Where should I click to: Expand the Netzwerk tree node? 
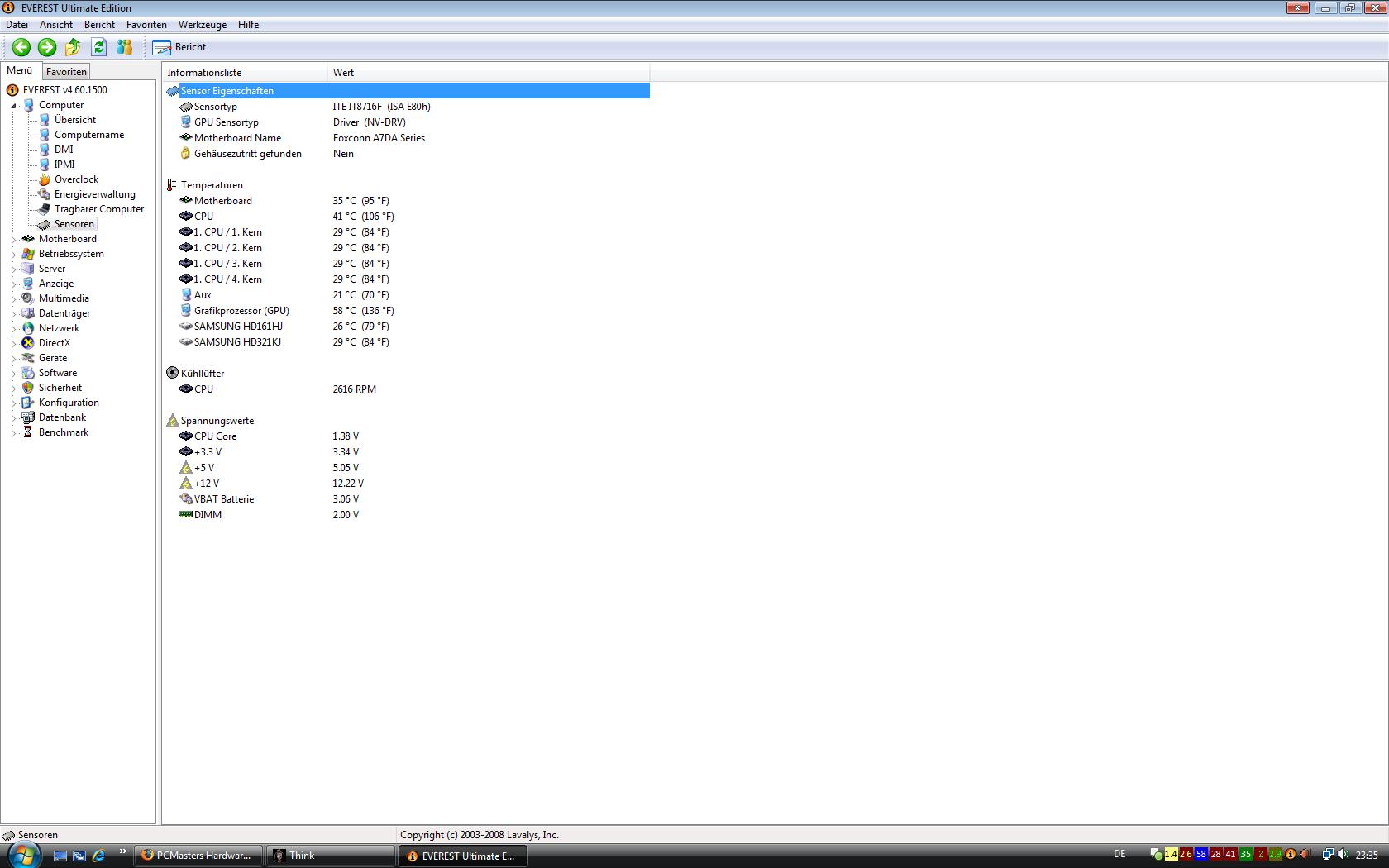coord(13,329)
